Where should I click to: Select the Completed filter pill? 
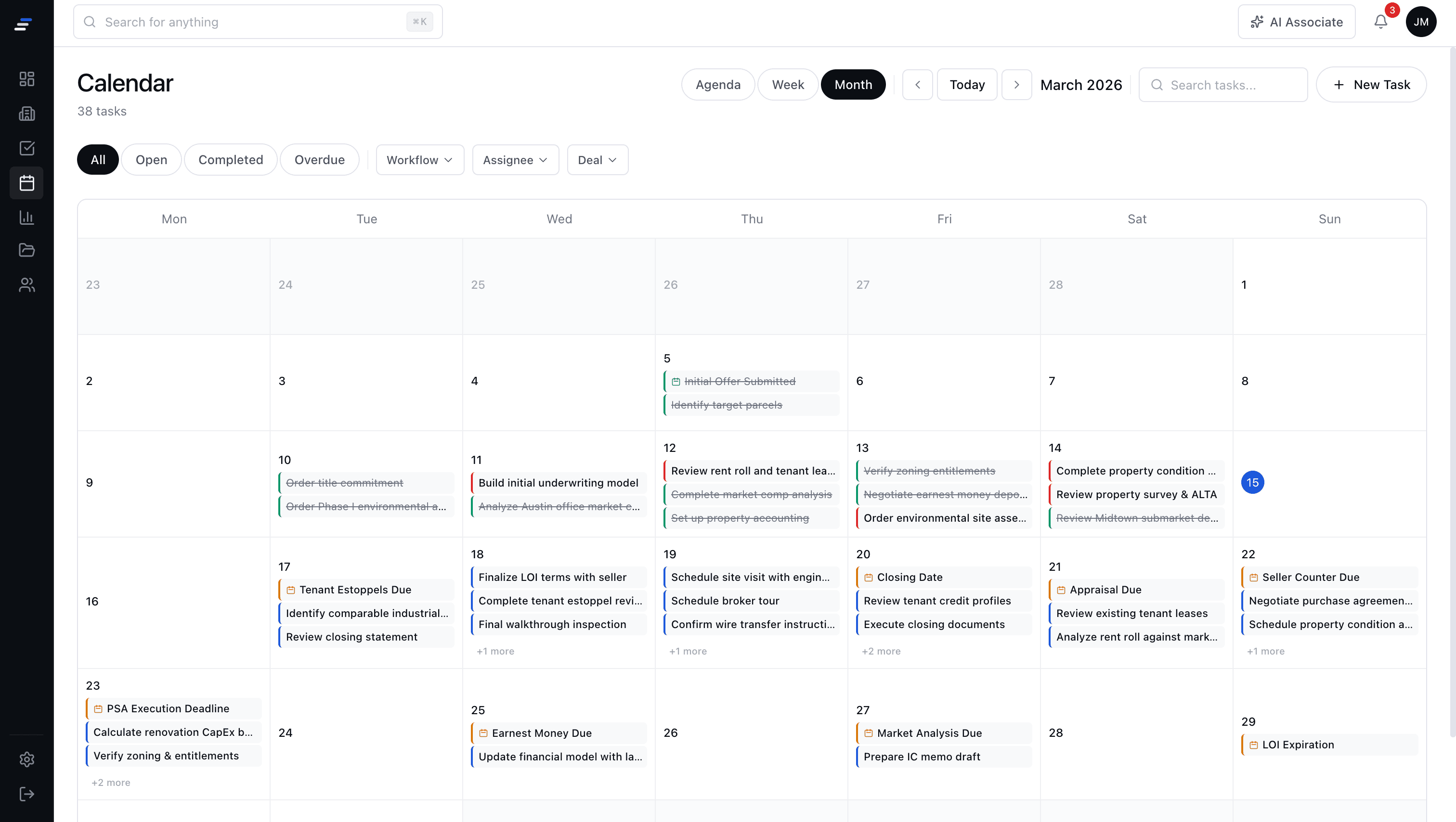(x=231, y=160)
